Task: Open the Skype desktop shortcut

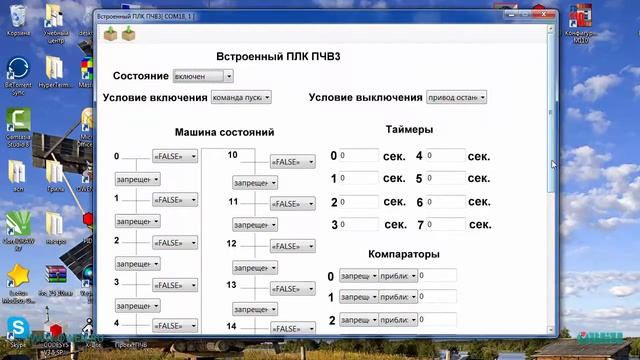Action: [18, 332]
